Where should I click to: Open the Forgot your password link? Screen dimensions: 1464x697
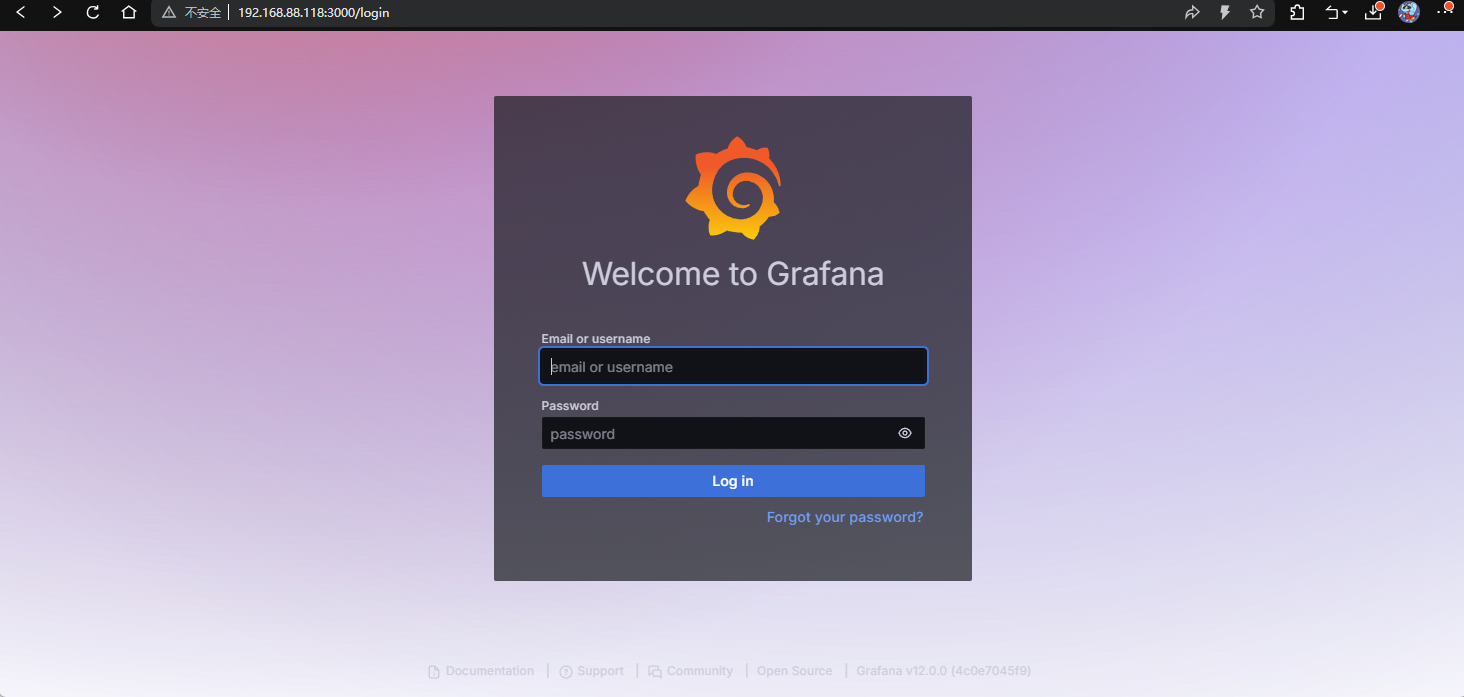click(x=845, y=517)
